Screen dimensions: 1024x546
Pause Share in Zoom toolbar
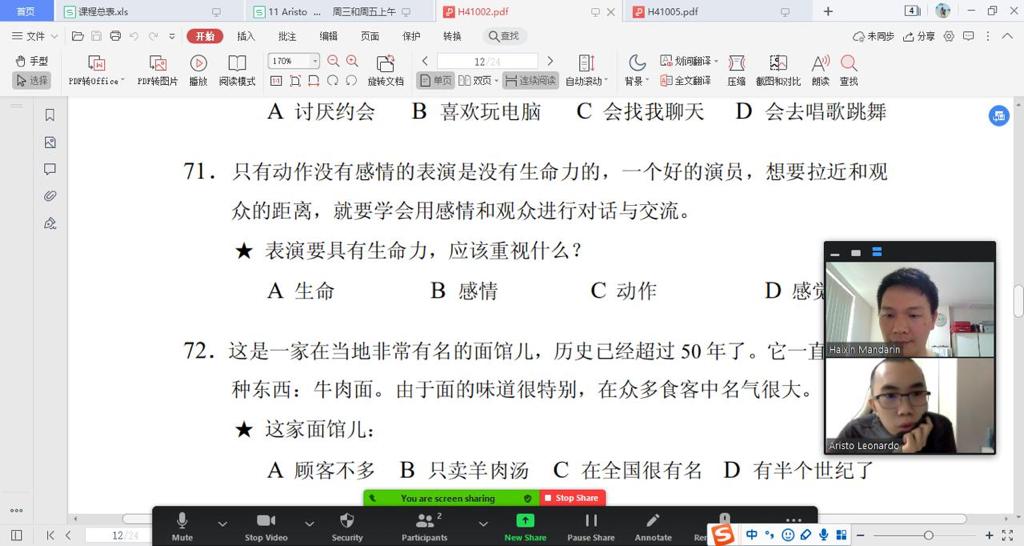(591, 526)
